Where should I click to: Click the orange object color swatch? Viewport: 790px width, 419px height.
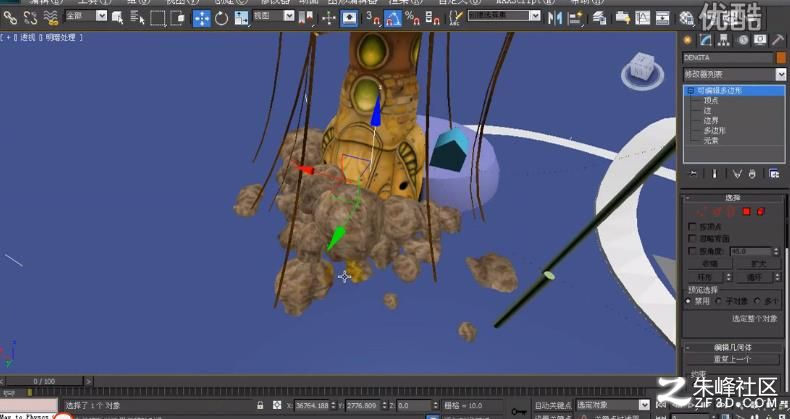781,57
